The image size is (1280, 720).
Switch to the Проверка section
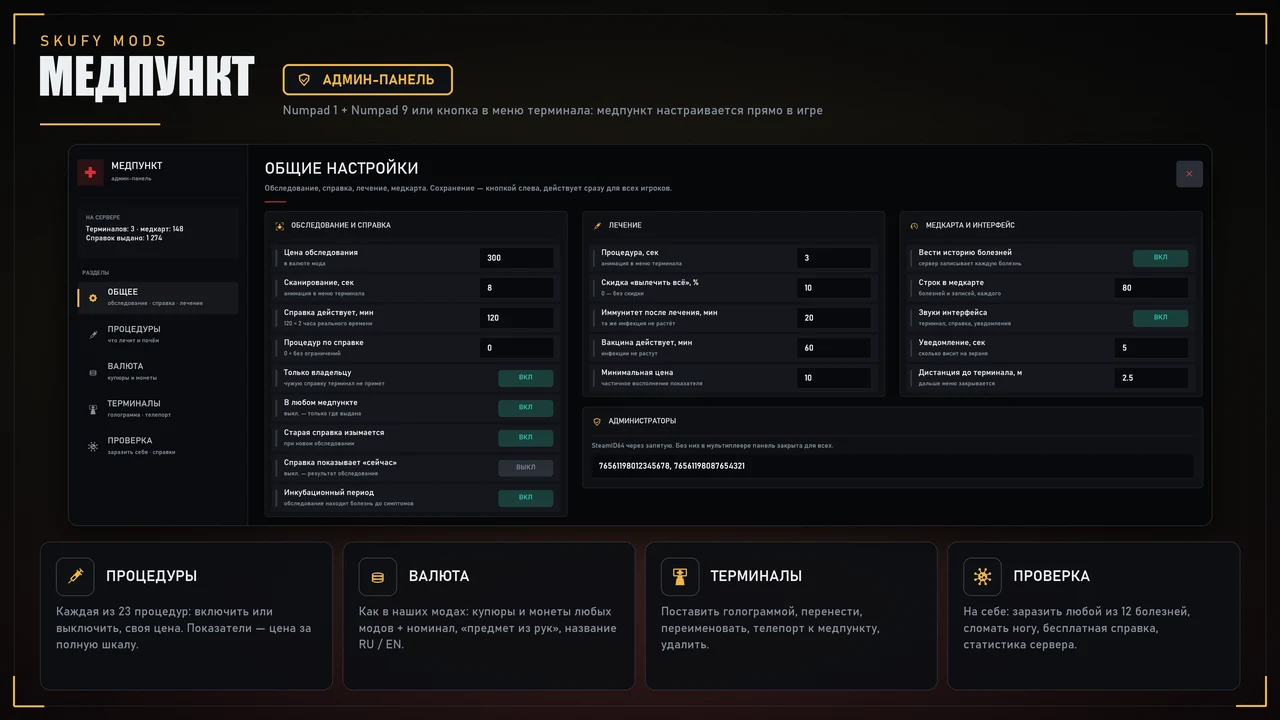pos(158,446)
